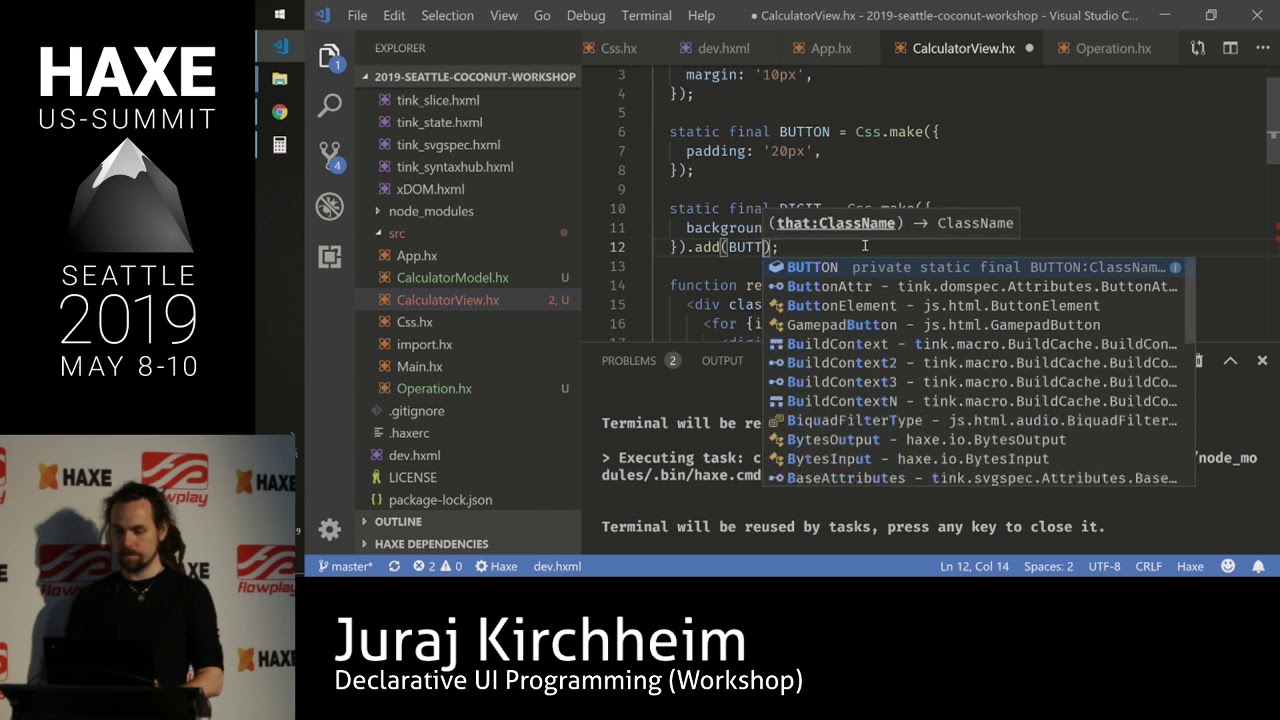Collapse the 2019-SEATTLE-COCONUT-WORKSHOP folder section
Viewport: 1280px width, 720px height.
pos(470,77)
